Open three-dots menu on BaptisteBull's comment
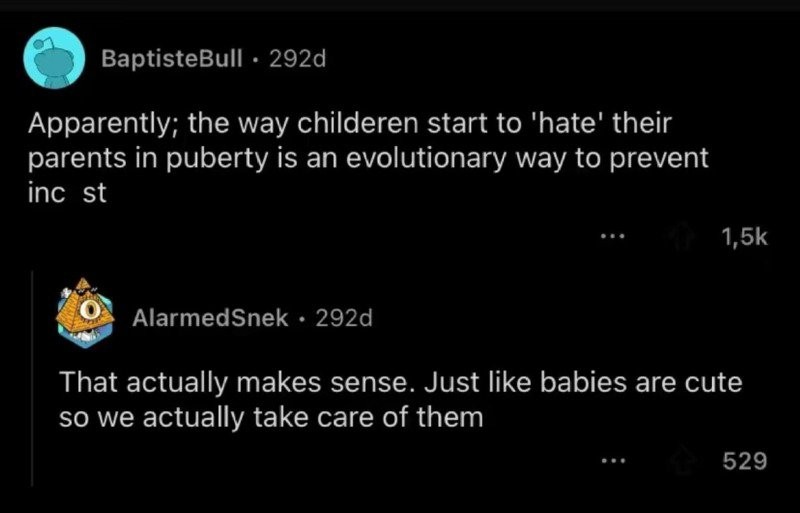This screenshot has height=513, width=800. (x=612, y=237)
